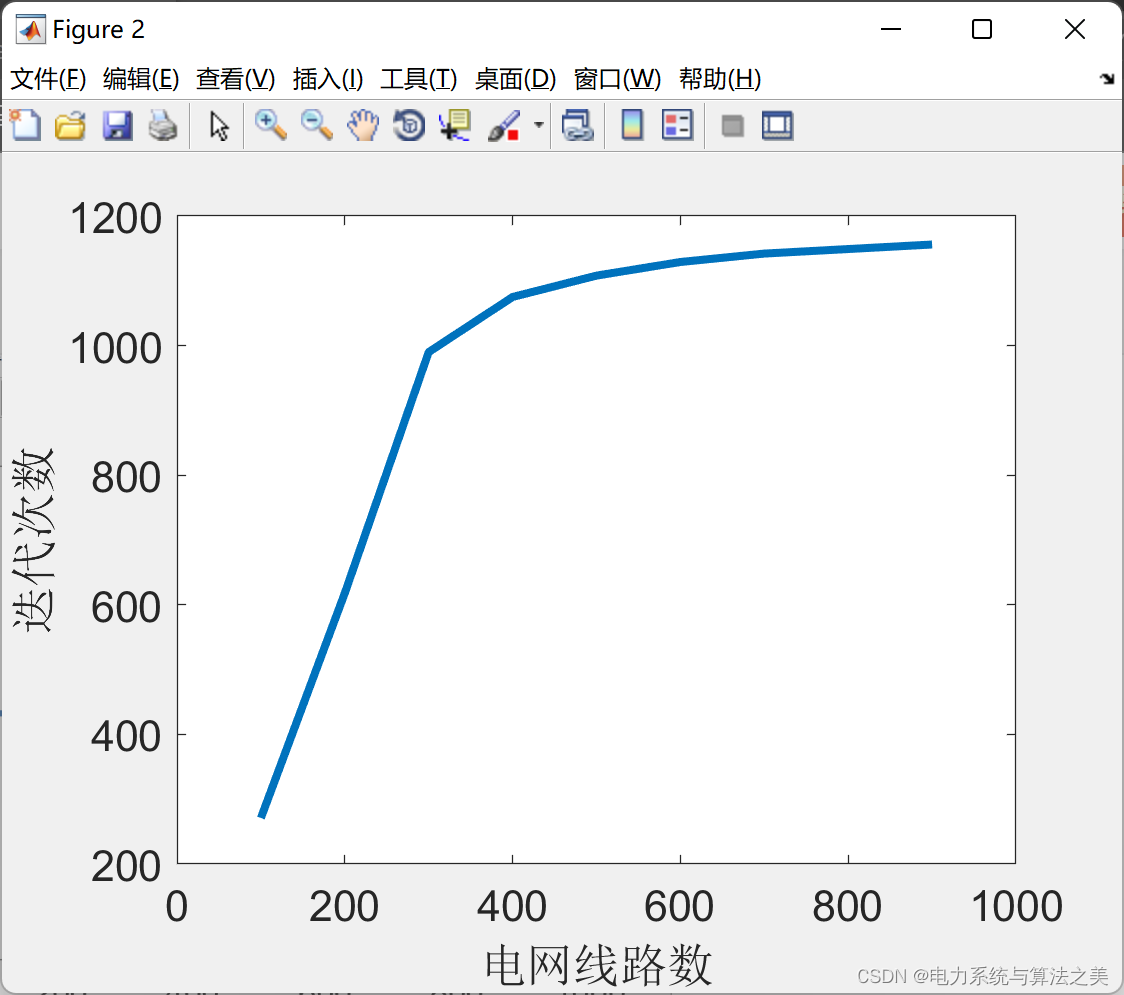Click the Link Plot icon
The height and width of the screenshot is (995, 1124).
578,125
